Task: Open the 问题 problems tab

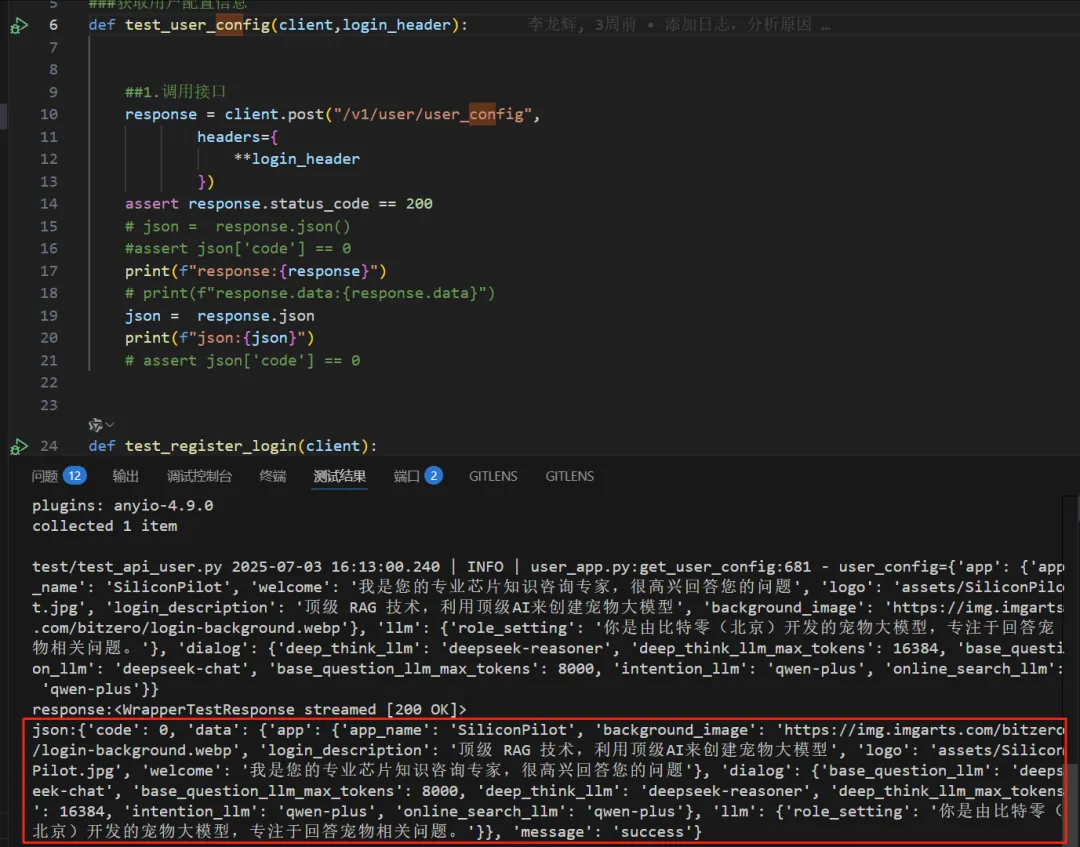Action: (45, 476)
